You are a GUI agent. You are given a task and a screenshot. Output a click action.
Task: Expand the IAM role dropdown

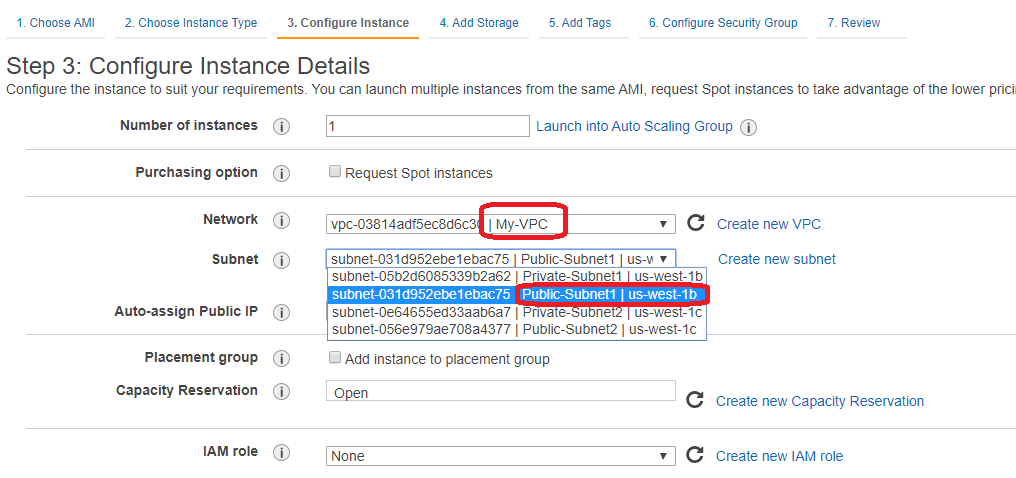point(500,456)
